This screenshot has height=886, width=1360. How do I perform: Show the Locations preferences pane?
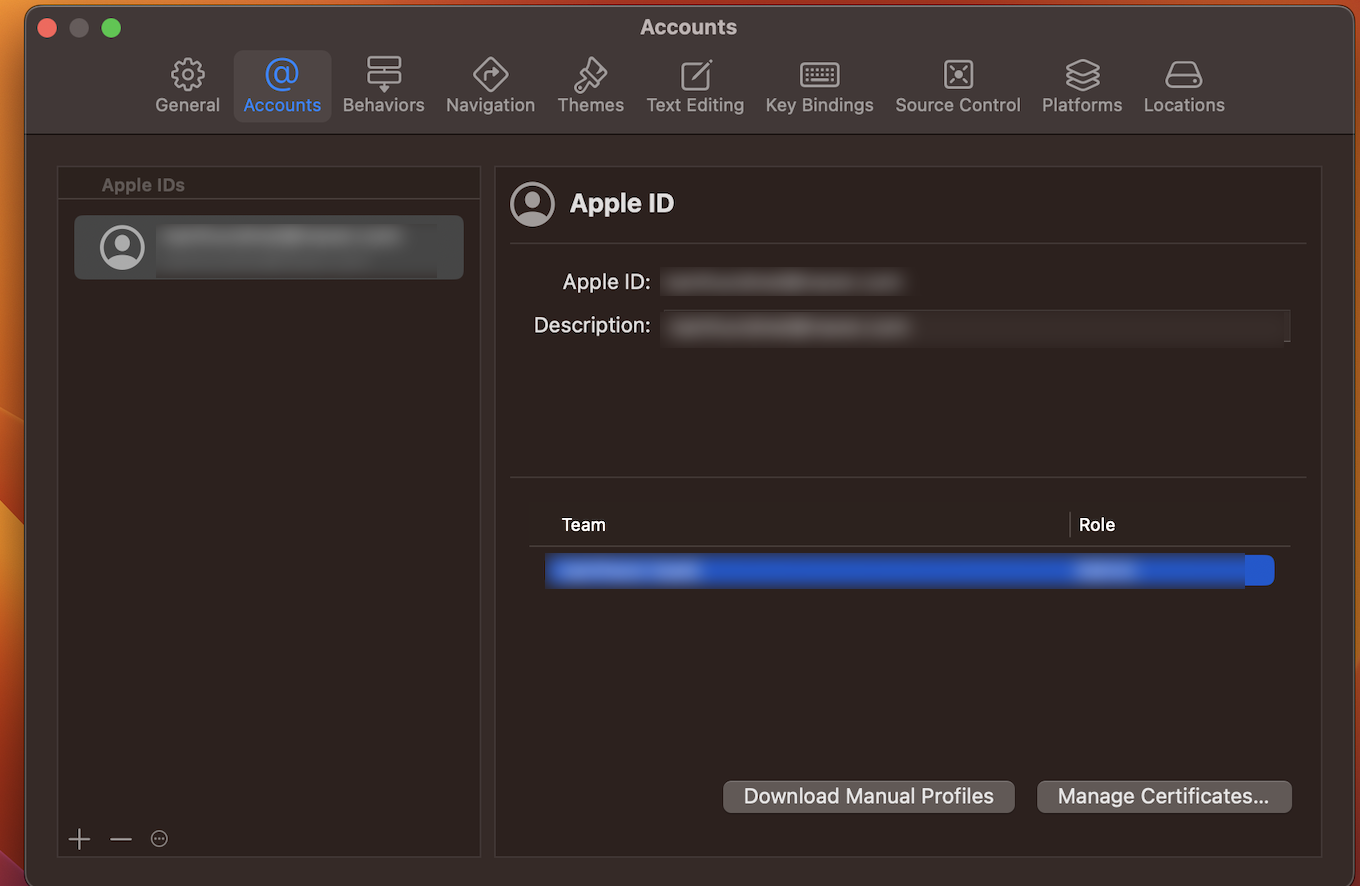pos(1184,86)
